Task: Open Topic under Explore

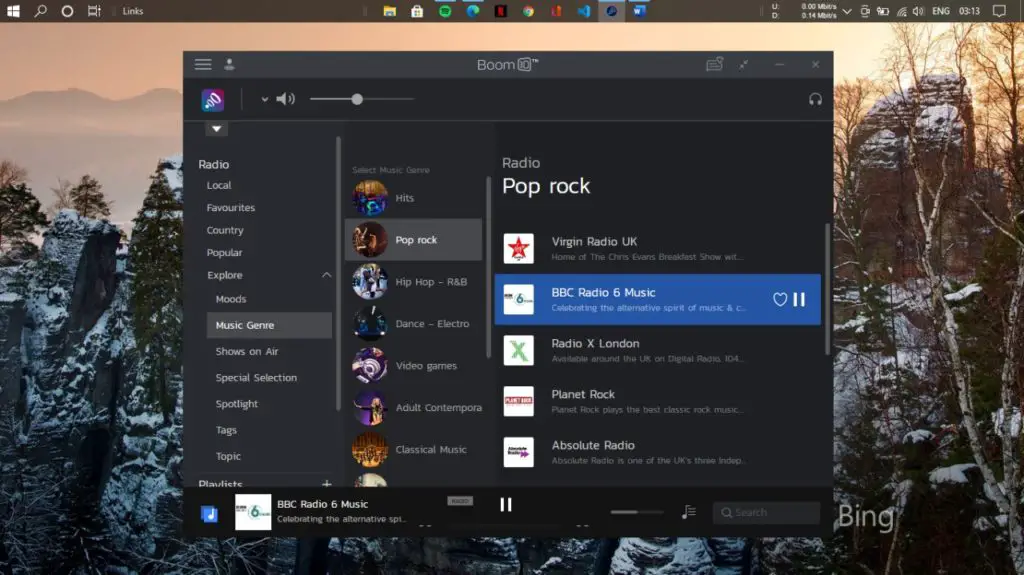Action: tap(228, 456)
